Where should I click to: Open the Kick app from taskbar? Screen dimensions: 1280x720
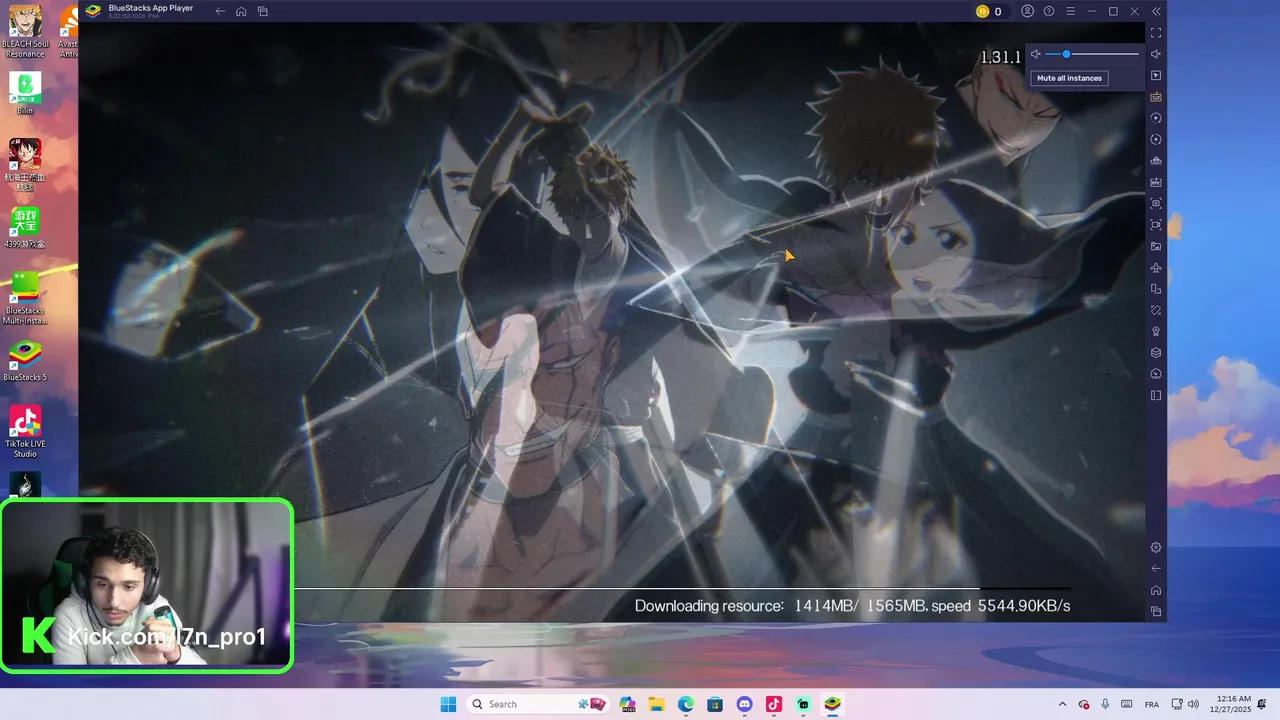(803, 704)
